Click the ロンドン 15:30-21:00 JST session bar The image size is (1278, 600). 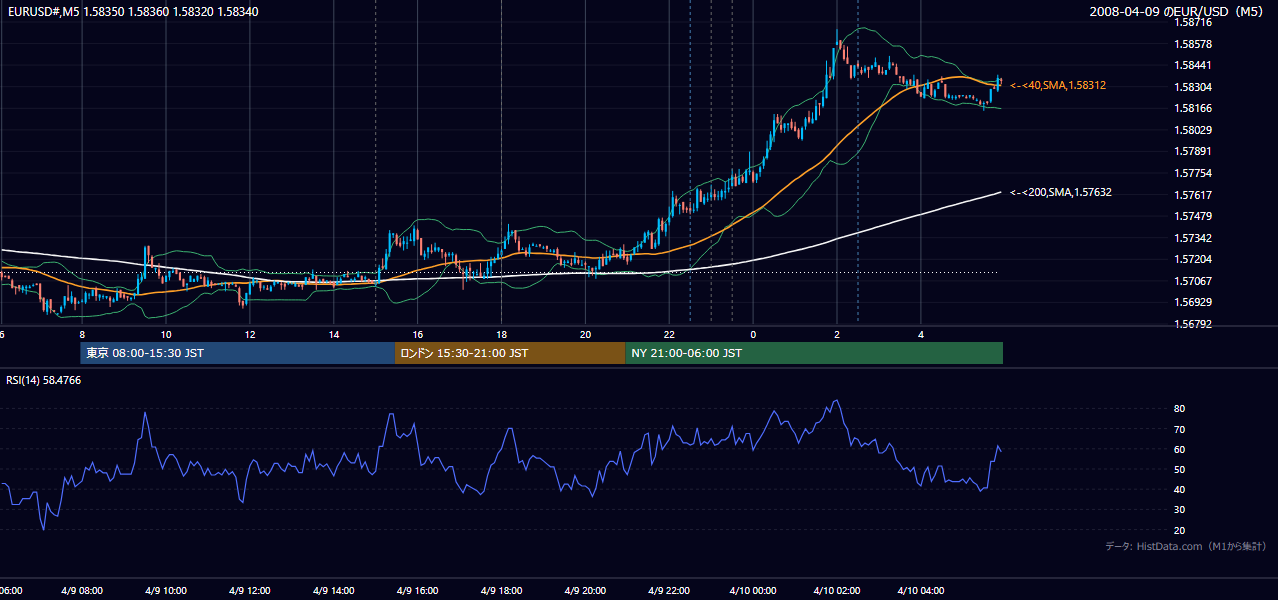510,353
